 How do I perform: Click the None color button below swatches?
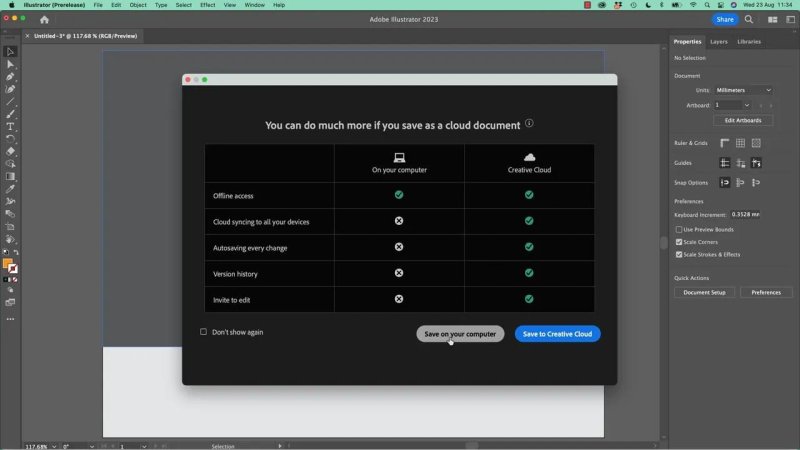pos(15,280)
